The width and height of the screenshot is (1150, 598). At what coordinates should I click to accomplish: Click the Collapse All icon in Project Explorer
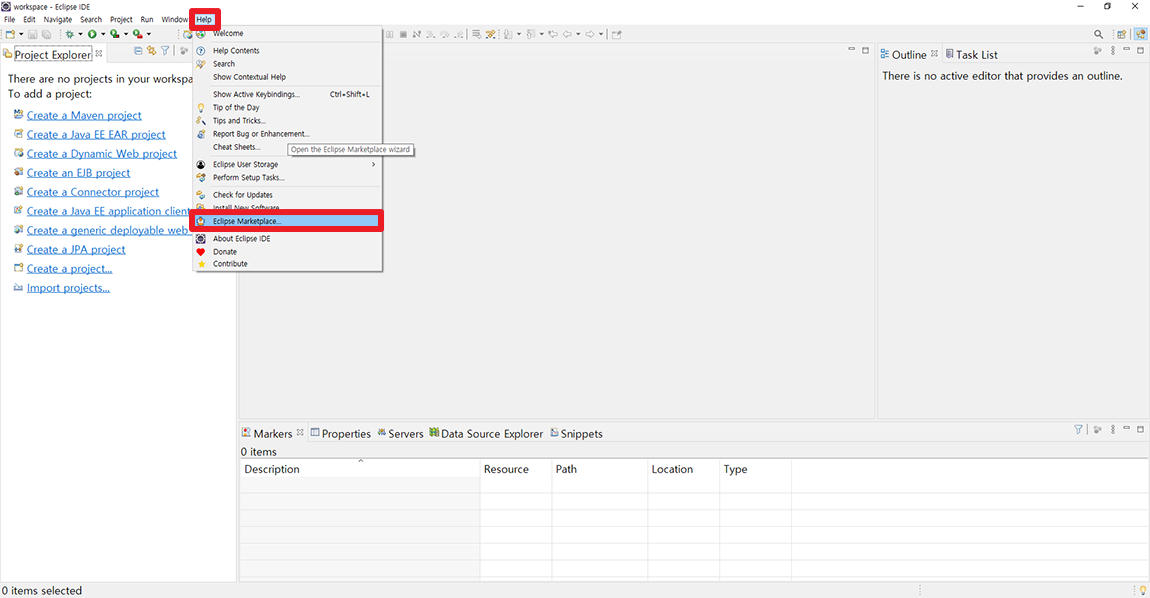point(138,51)
